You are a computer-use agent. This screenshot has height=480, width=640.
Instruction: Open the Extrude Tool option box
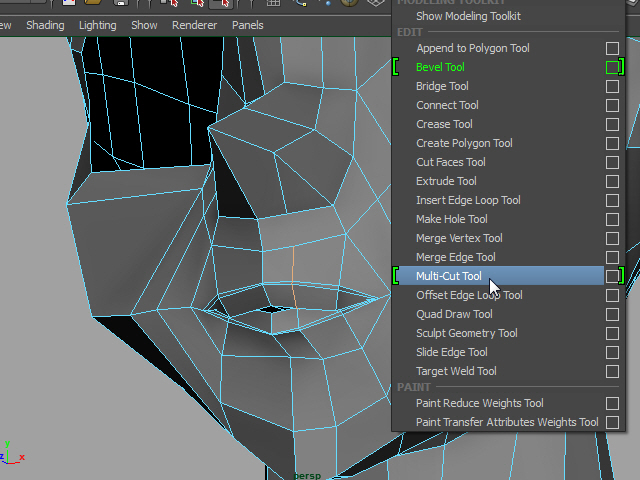pos(612,181)
